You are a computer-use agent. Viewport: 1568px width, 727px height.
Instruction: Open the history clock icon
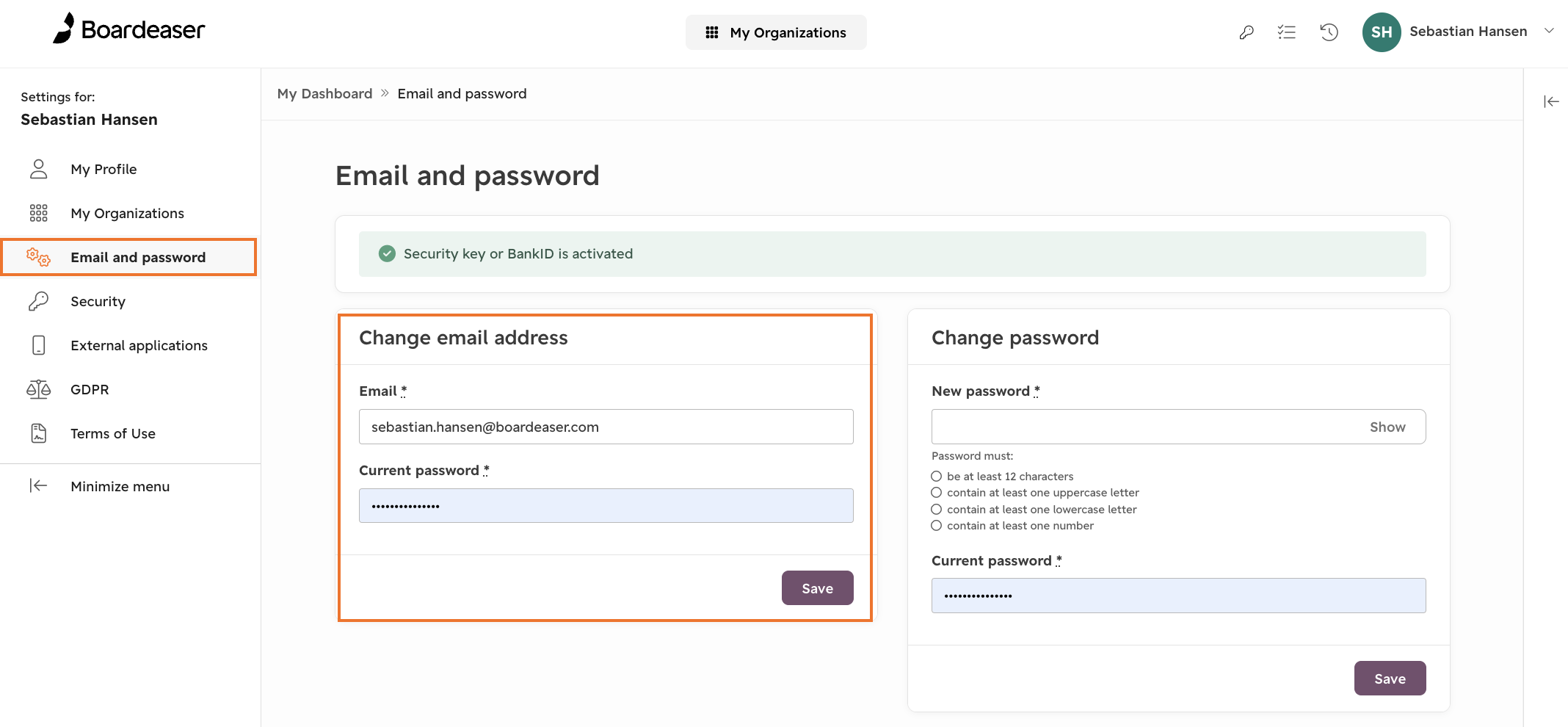tap(1329, 32)
